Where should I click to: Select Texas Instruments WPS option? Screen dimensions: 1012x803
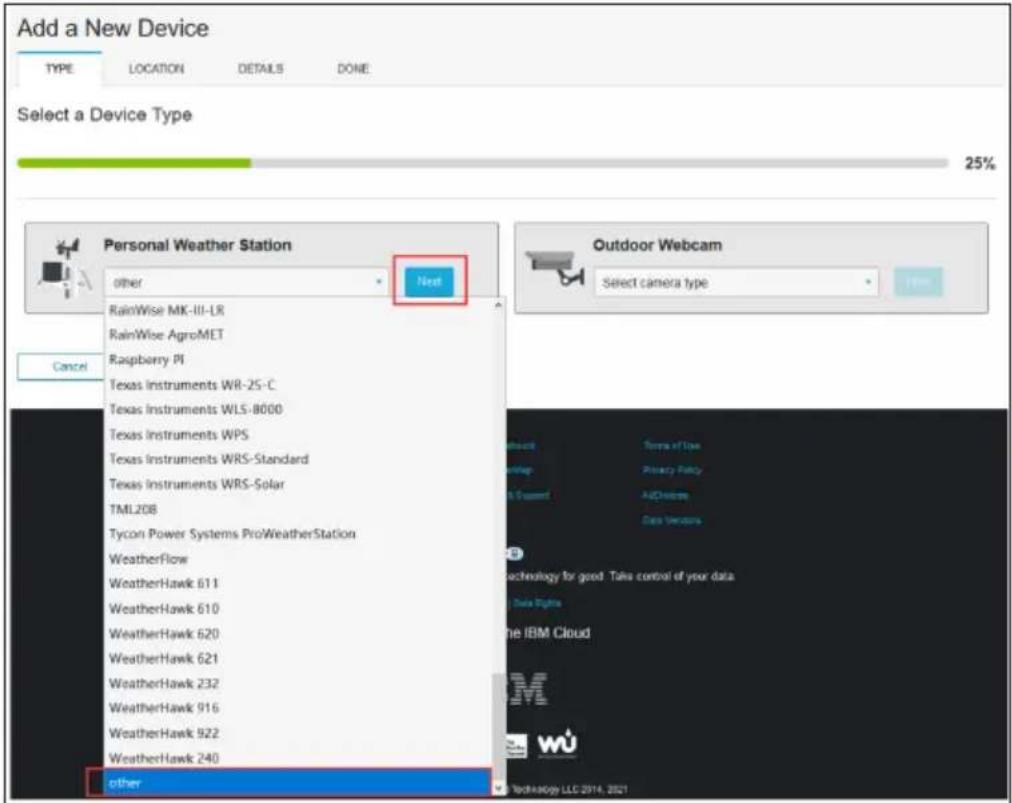tap(299, 434)
